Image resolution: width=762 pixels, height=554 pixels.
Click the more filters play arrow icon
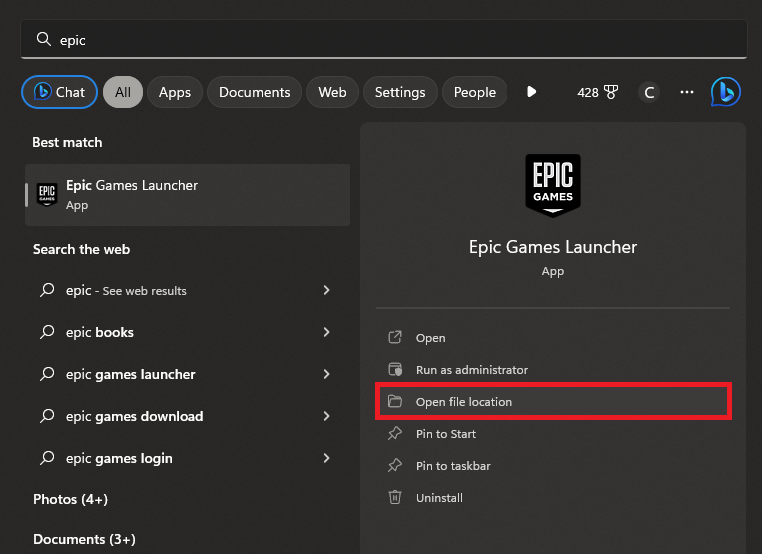(x=531, y=92)
